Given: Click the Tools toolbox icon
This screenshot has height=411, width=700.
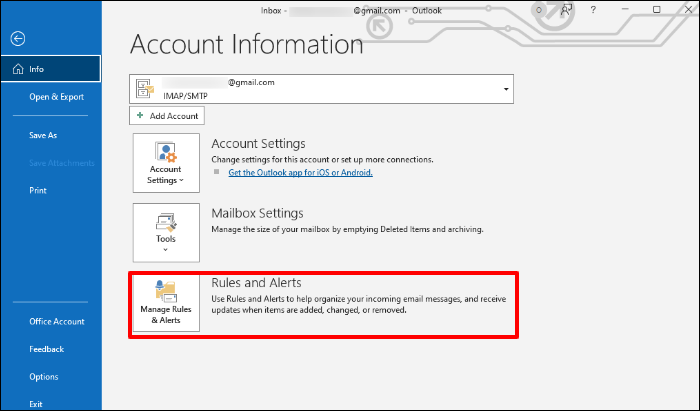Looking at the screenshot, I should [165, 222].
